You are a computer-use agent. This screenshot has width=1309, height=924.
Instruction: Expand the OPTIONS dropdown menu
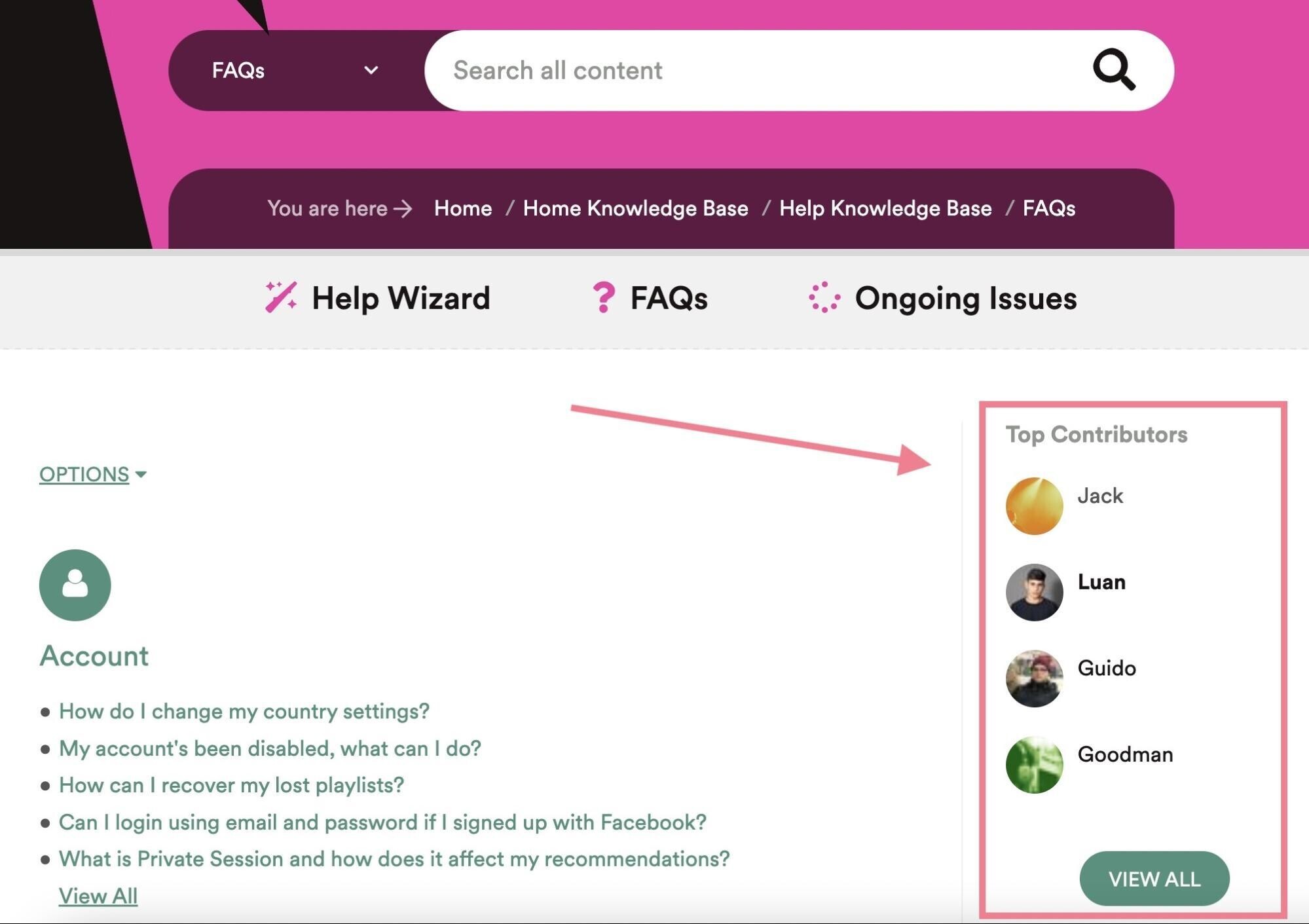click(93, 473)
